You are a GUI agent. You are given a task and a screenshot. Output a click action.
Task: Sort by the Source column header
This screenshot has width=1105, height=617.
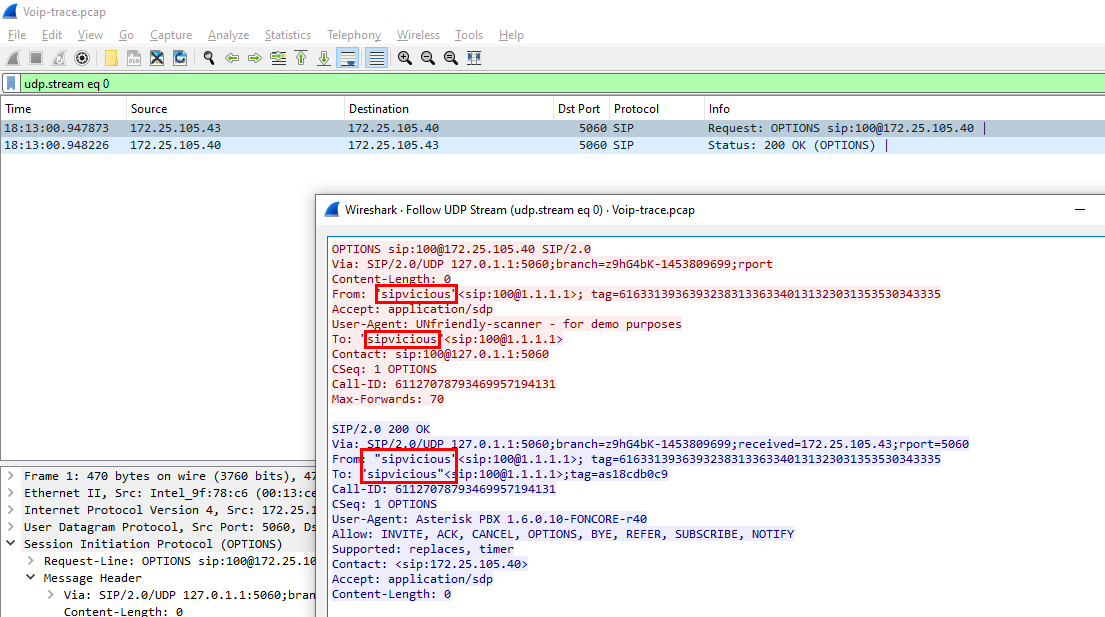click(x=235, y=109)
